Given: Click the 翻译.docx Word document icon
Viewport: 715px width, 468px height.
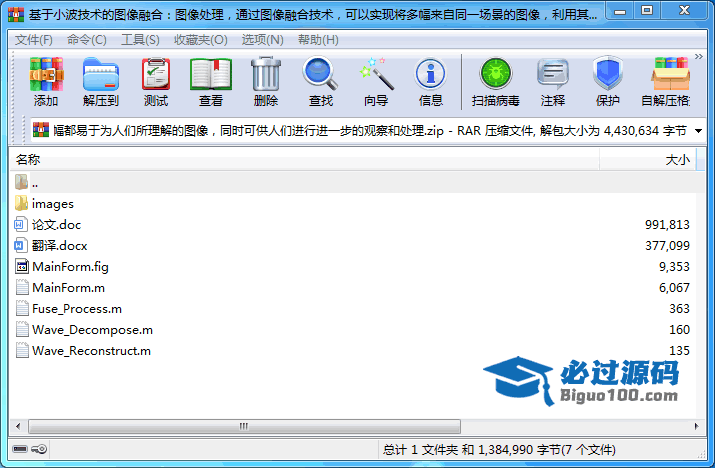Looking at the screenshot, I should 21,245.
